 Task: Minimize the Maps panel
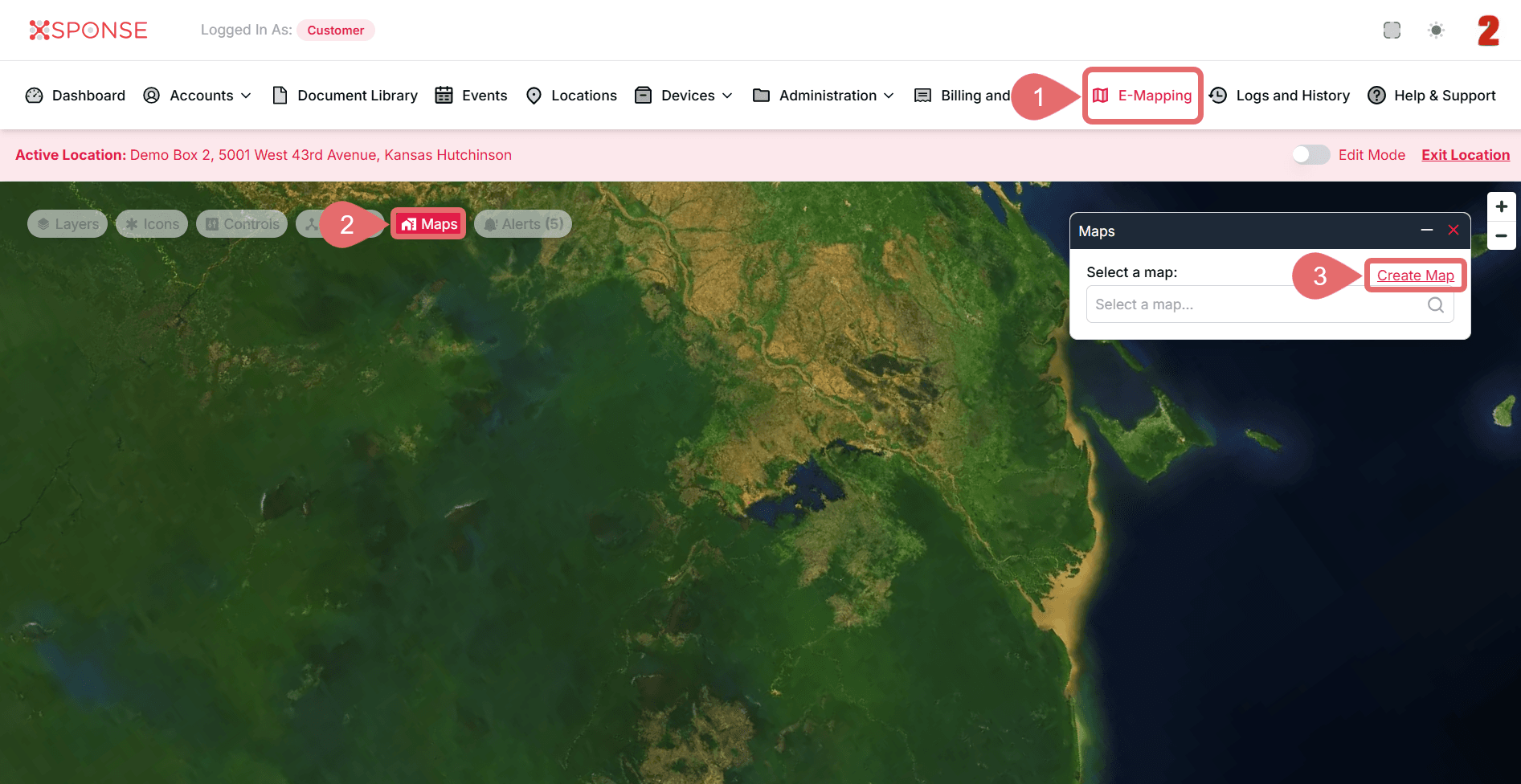[1426, 231]
